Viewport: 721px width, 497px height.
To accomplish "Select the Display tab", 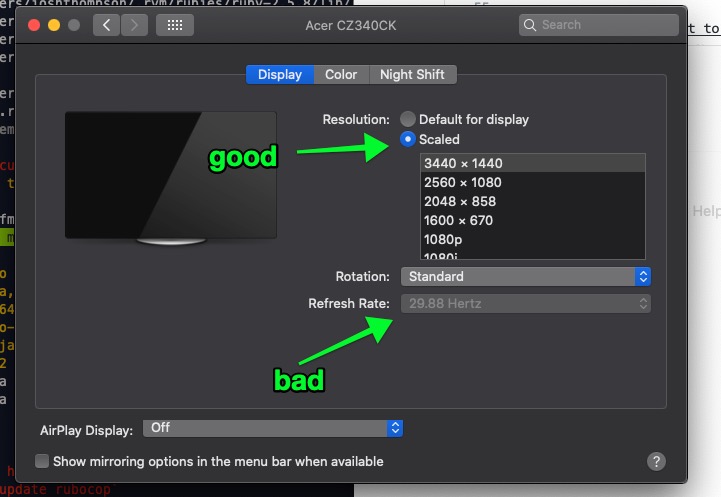I will [x=279, y=75].
